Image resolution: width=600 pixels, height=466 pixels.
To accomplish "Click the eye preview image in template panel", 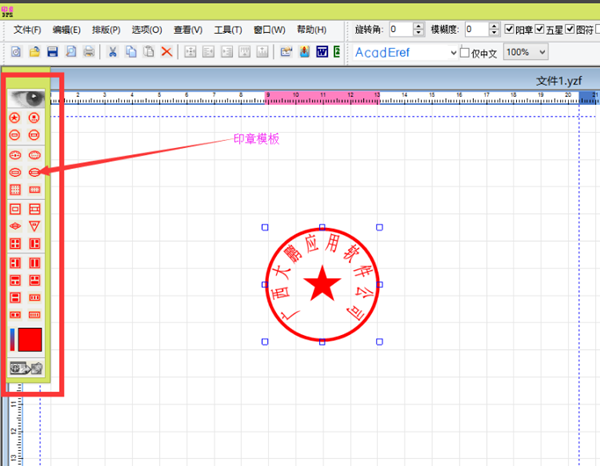I will [26, 98].
